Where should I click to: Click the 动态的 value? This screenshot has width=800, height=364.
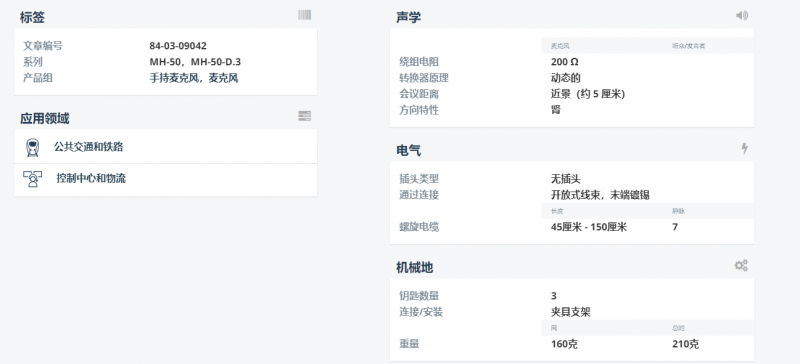566,78
